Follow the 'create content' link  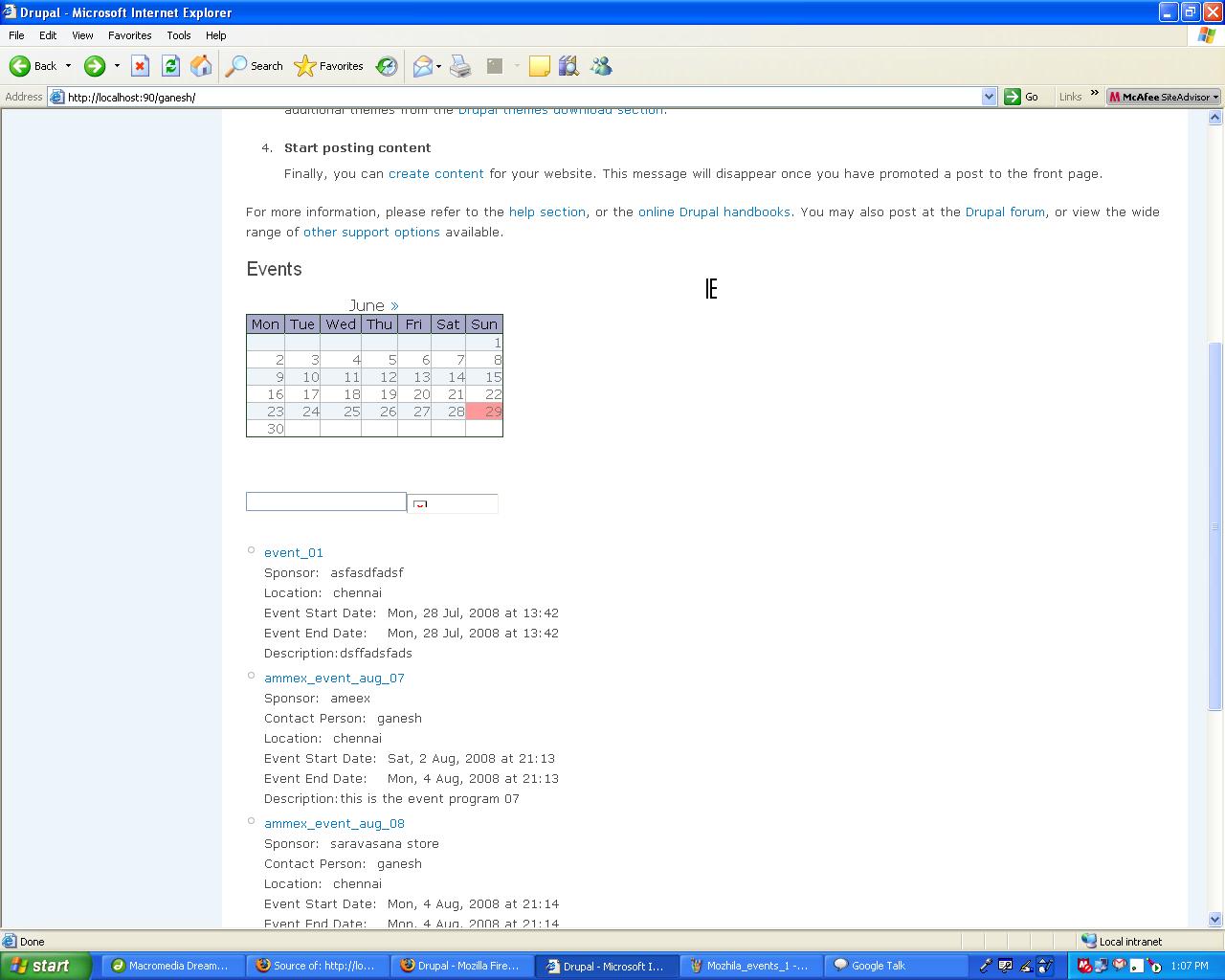tap(436, 173)
